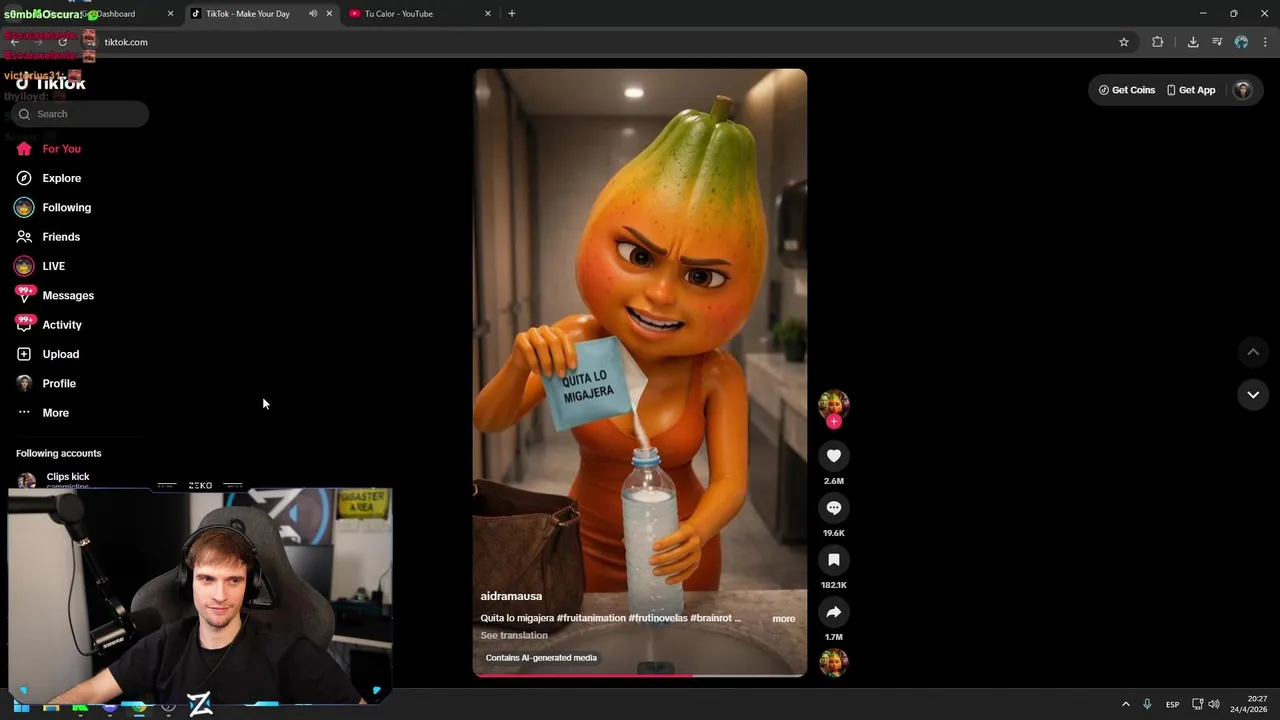Click the Get App button

pos(1191,90)
